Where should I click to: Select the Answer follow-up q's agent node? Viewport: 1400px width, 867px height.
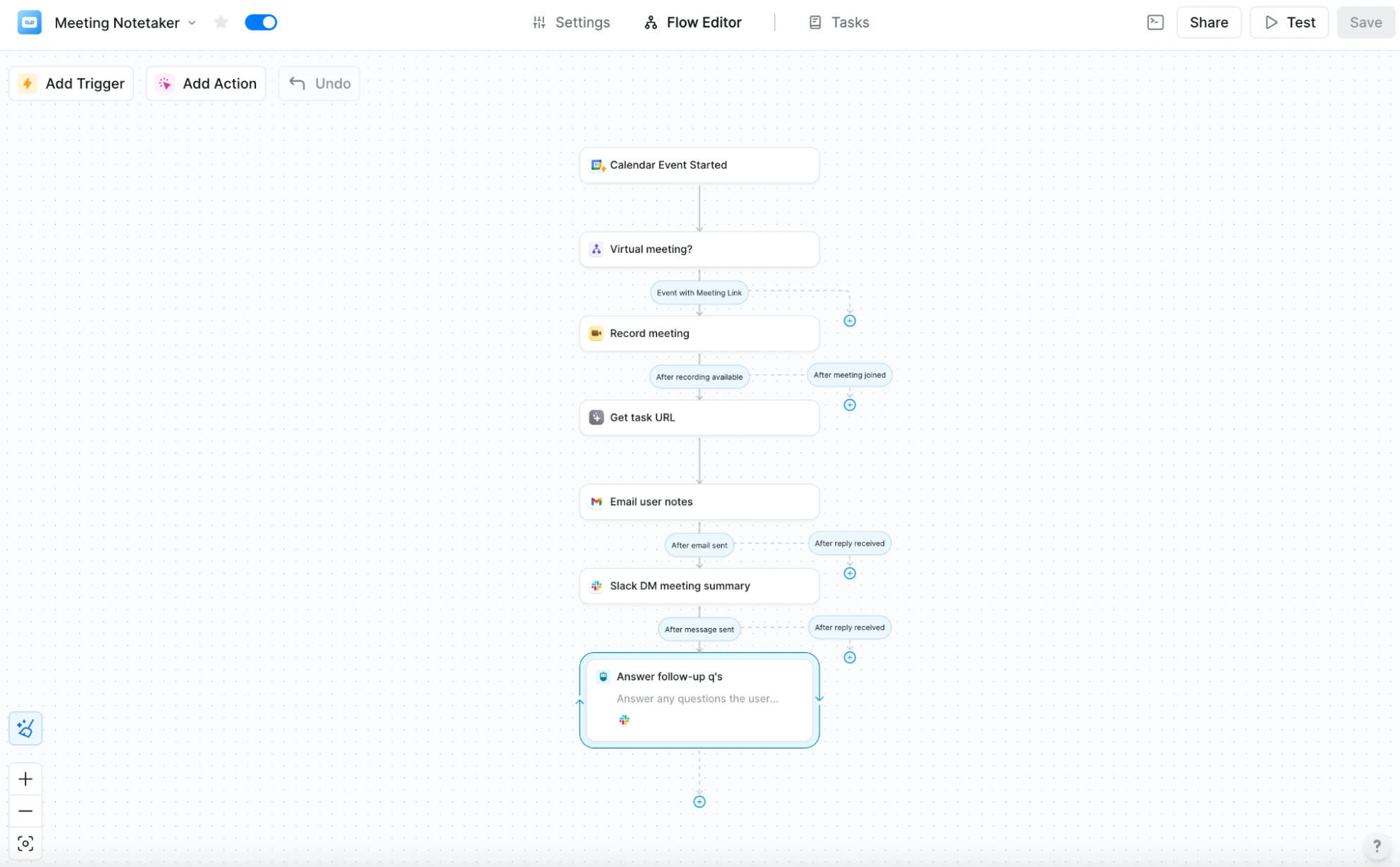pos(699,700)
